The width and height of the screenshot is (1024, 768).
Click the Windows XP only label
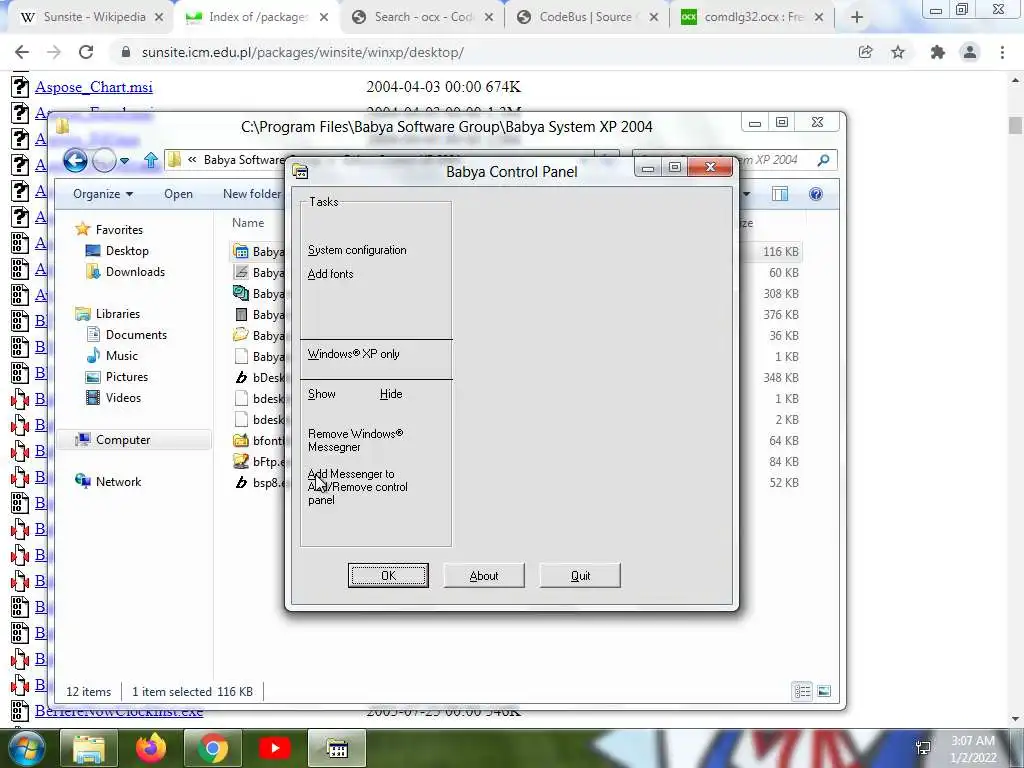tap(353, 354)
